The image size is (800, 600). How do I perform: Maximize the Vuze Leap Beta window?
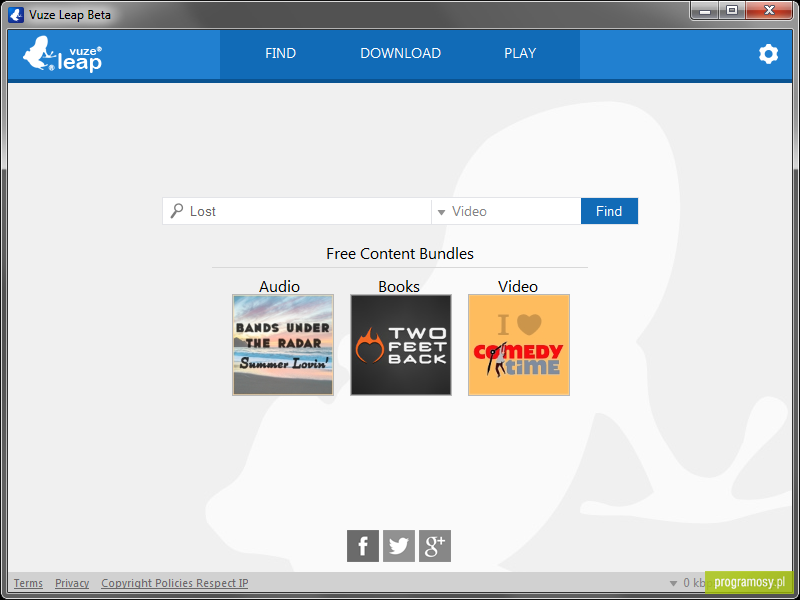732,11
